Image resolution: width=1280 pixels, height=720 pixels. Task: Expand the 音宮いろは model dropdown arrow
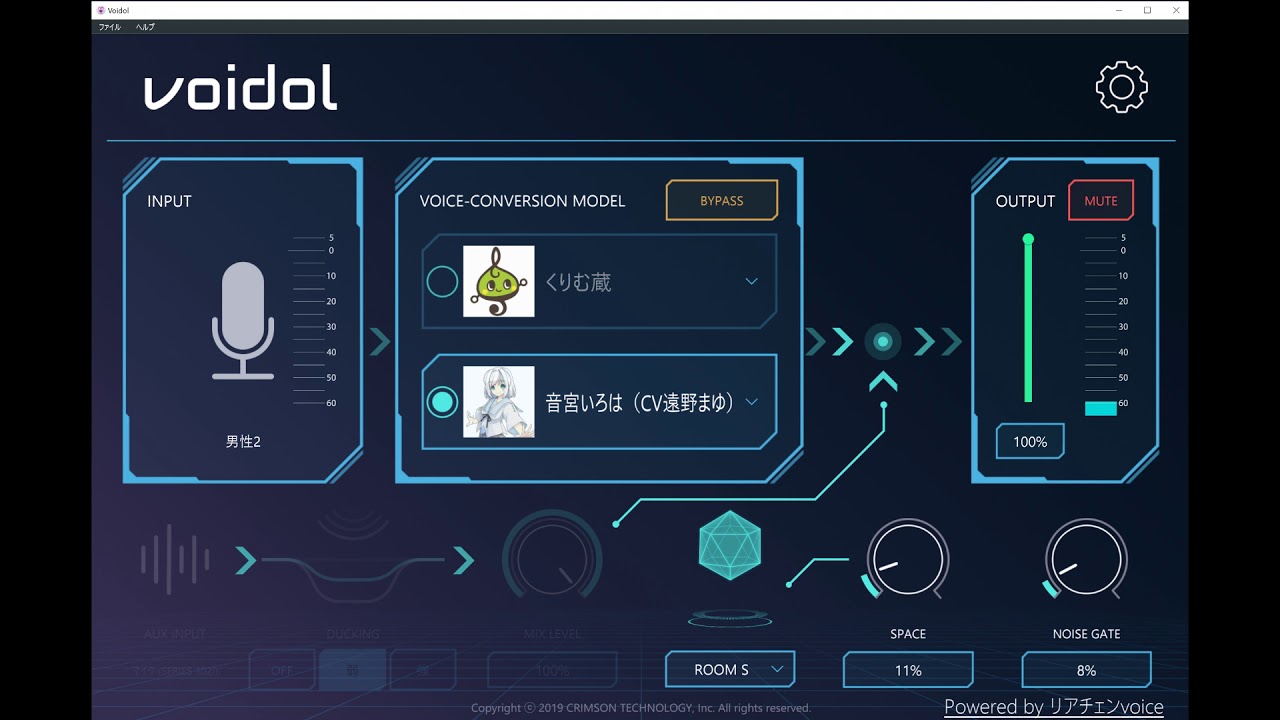[752, 402]
